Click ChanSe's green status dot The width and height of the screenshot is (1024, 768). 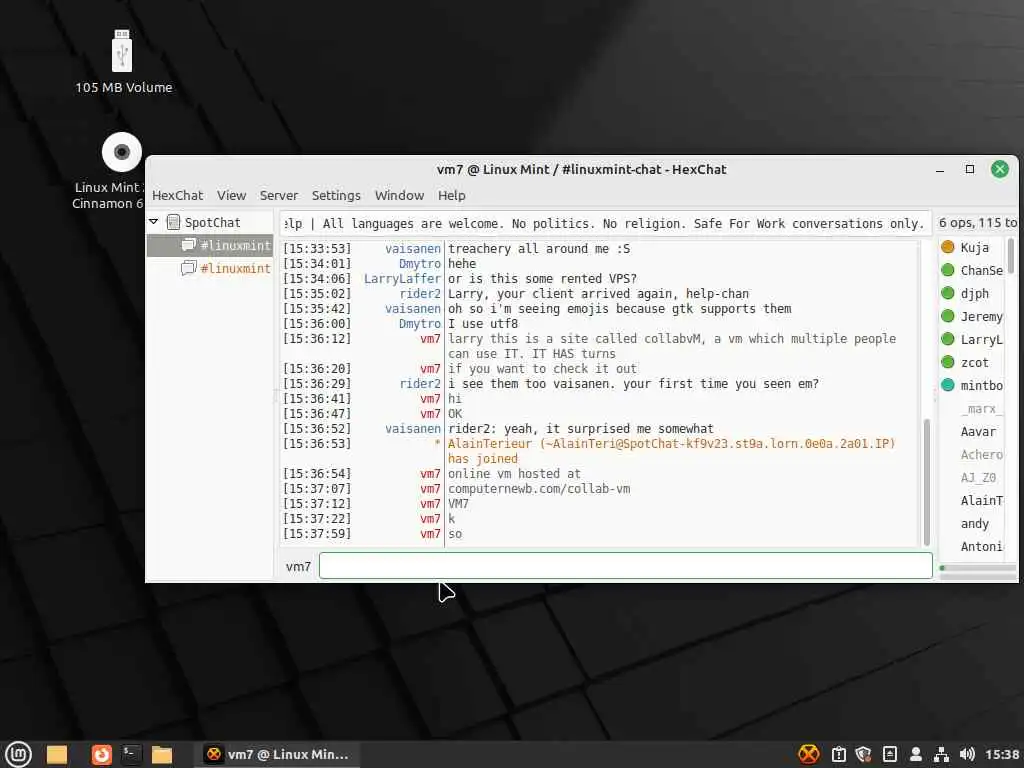[948, 270]
